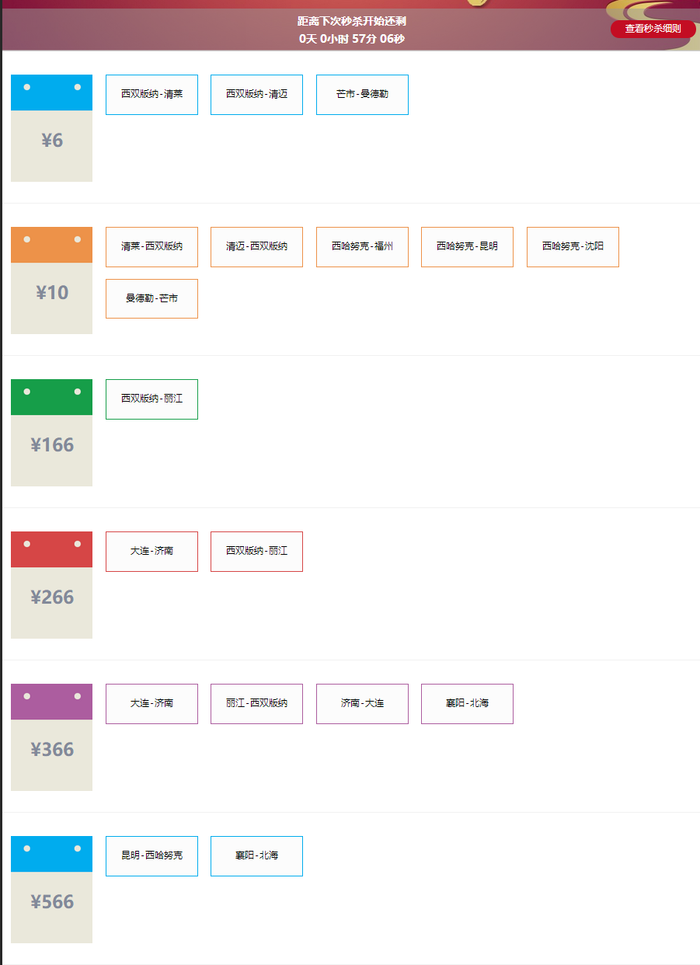This screenshot has width=700, height=965.
Task: Click the flash sale countdown timer text
Action: [351, 38]
